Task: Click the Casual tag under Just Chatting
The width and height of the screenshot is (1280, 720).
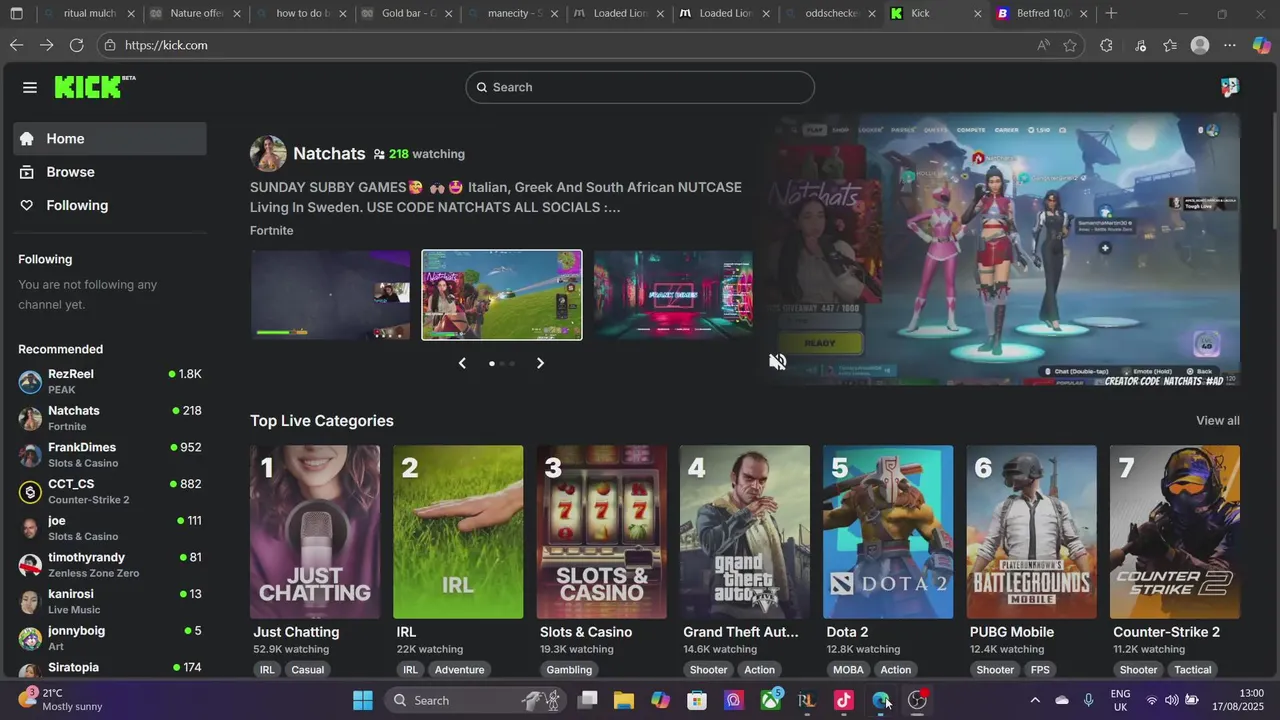Action: pyautogui.click(x=308, y=670)
